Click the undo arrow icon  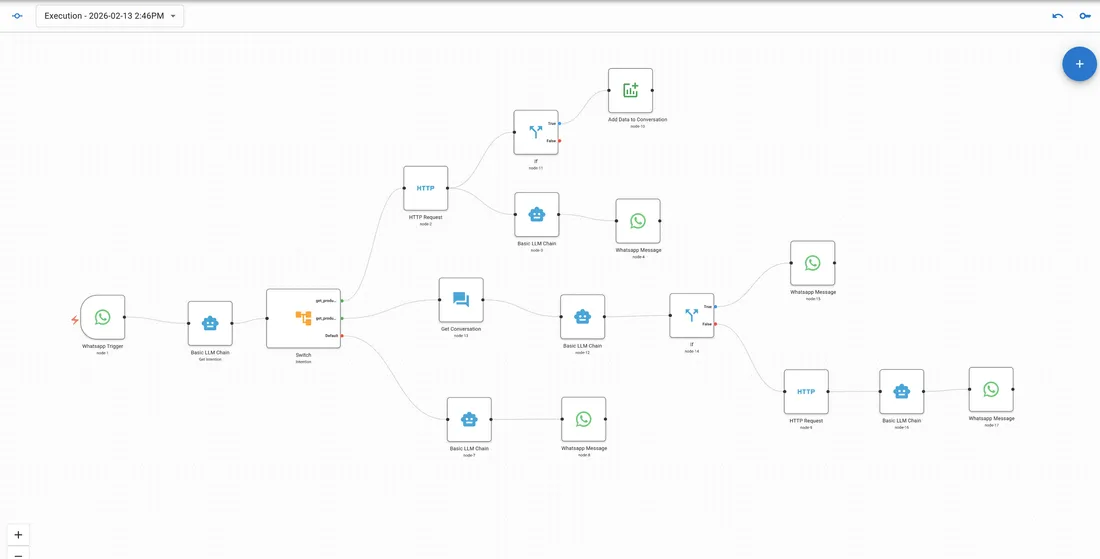click(1058, 16)
